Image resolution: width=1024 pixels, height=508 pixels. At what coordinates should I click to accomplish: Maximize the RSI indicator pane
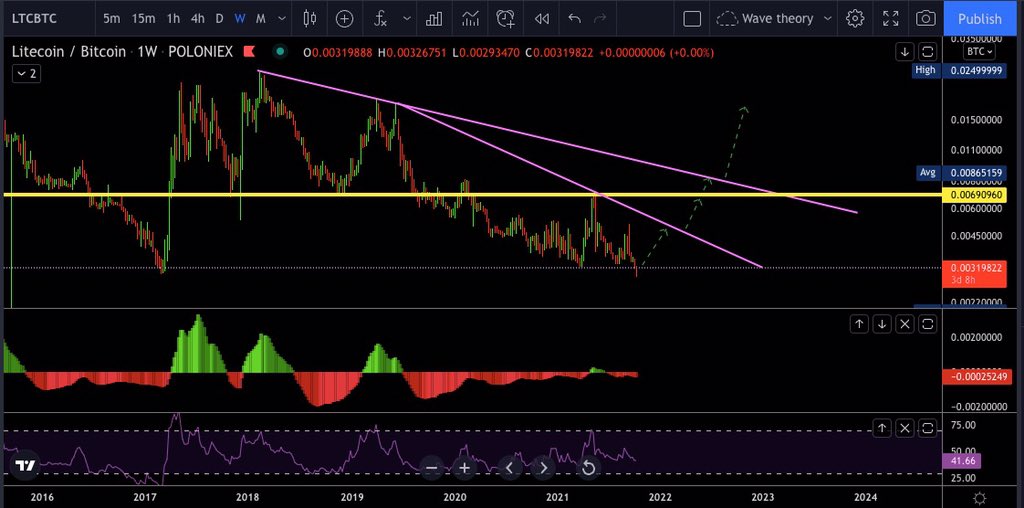[927, 428]
